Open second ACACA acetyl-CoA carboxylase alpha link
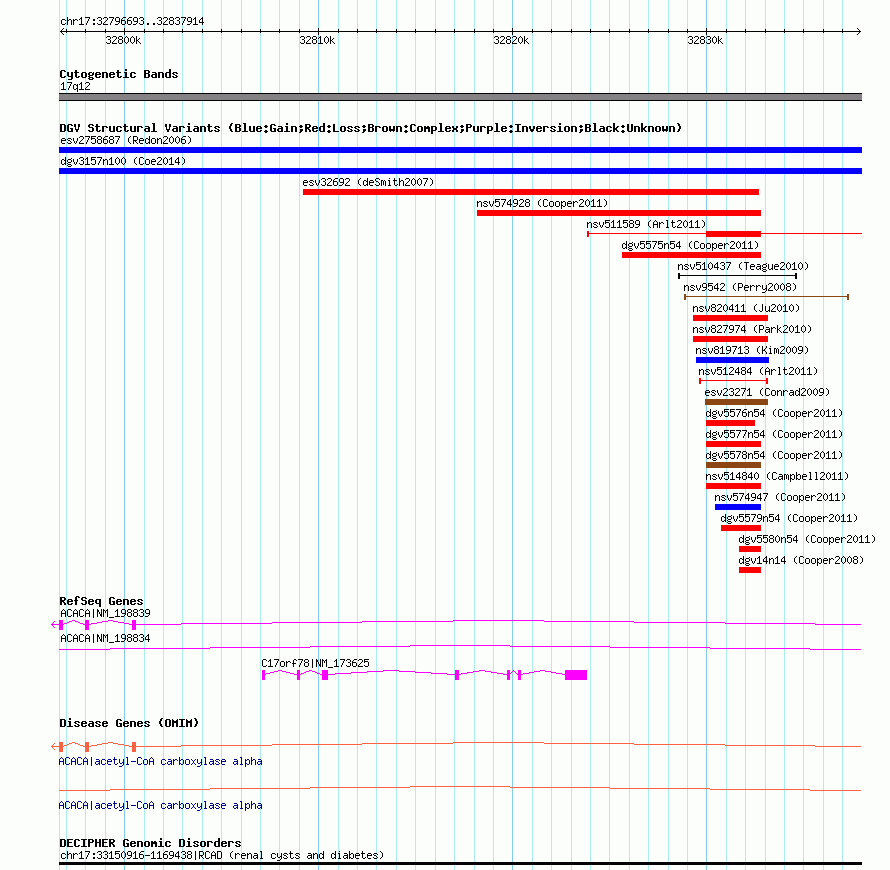The image size is (890, 870). pyautogui.click(x=161, y=805)
